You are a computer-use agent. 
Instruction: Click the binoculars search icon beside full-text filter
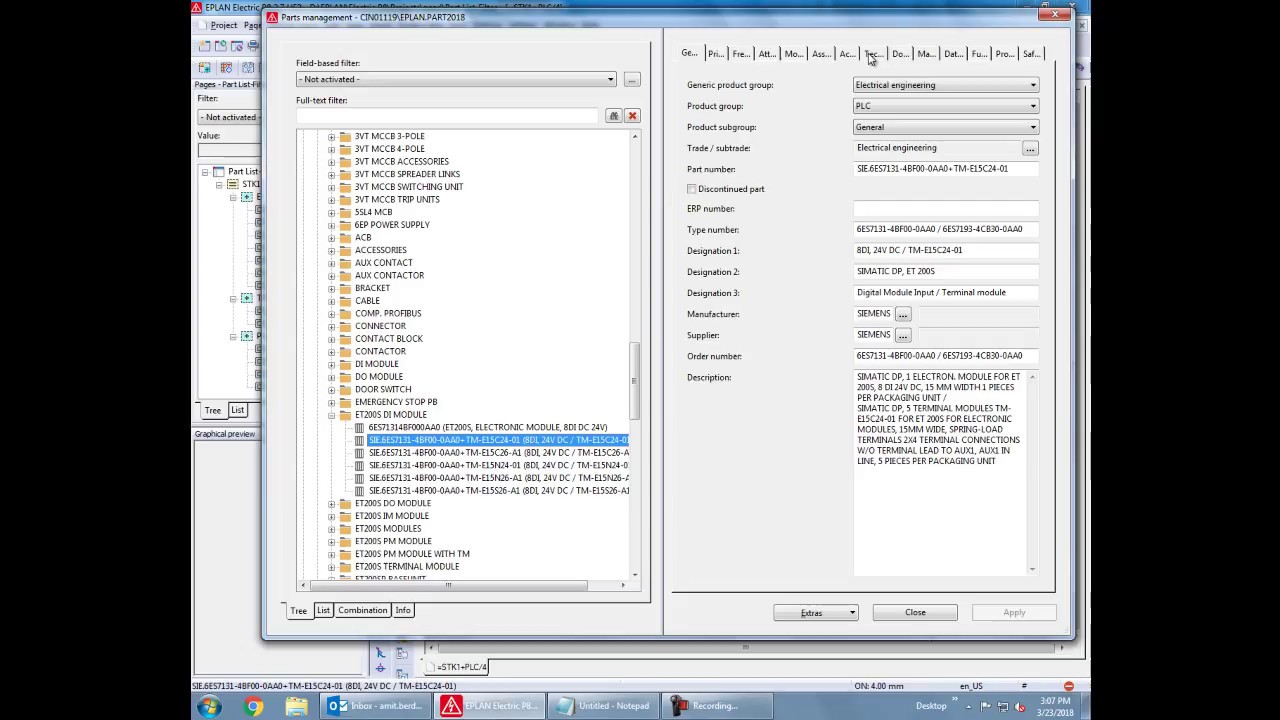(614, 116)
